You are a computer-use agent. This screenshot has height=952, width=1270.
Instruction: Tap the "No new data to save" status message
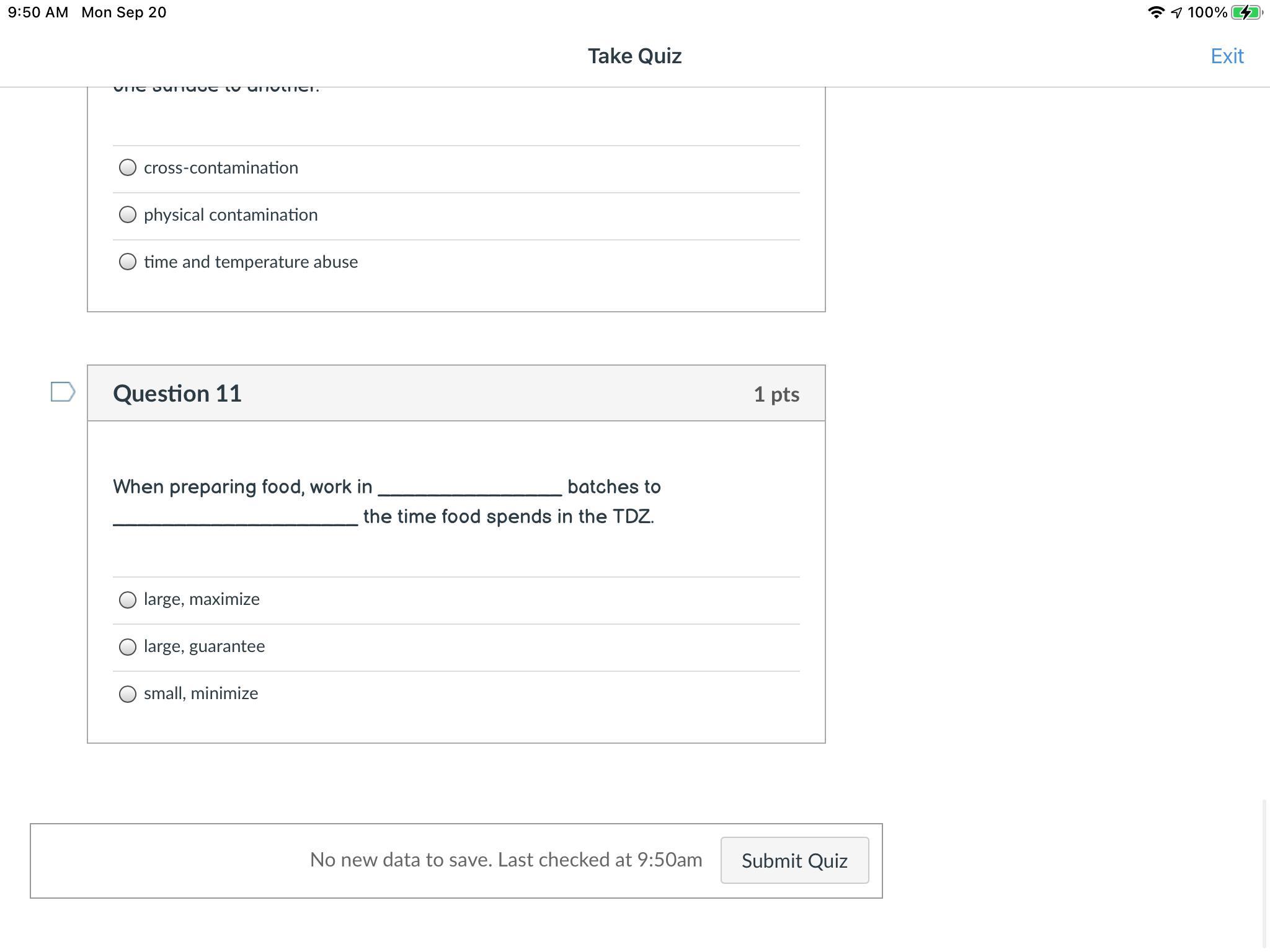click(x=505, y=860)
